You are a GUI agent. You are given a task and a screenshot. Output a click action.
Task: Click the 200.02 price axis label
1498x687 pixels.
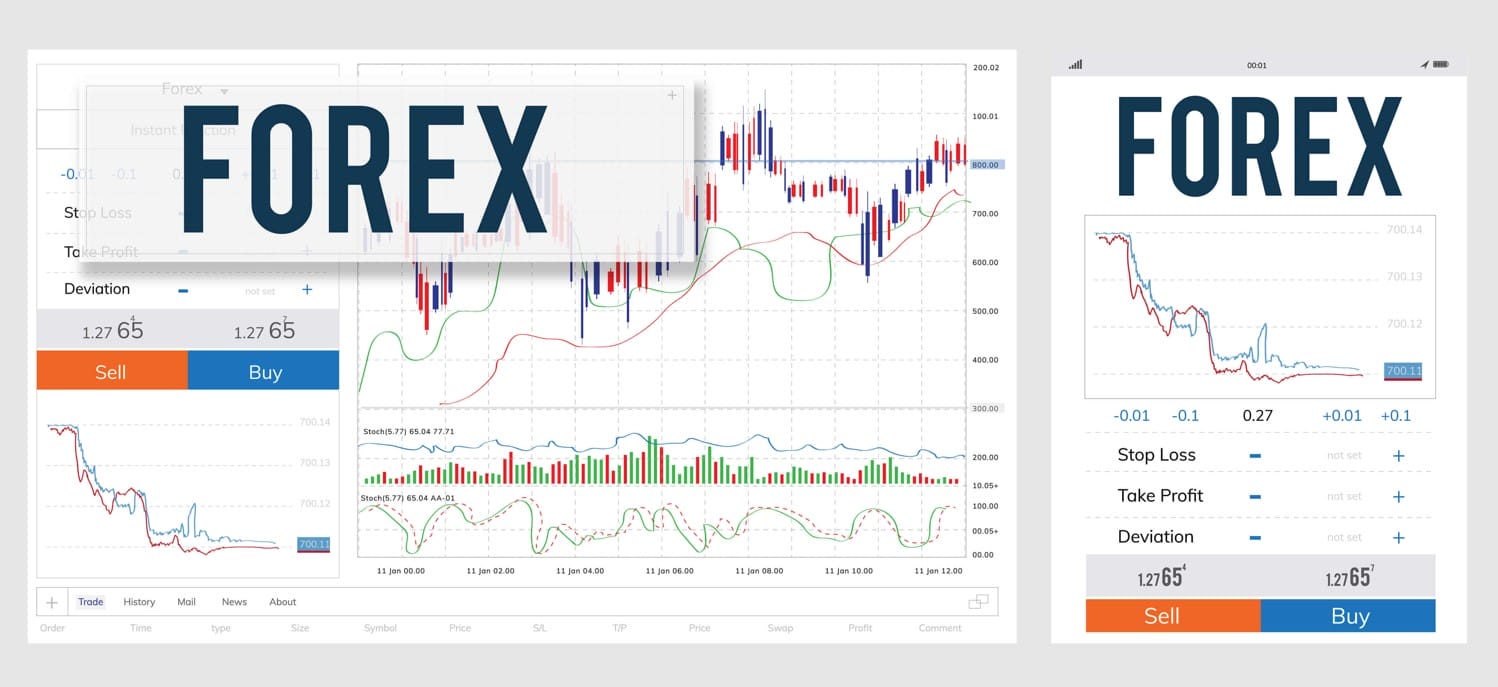coord(986,68)
